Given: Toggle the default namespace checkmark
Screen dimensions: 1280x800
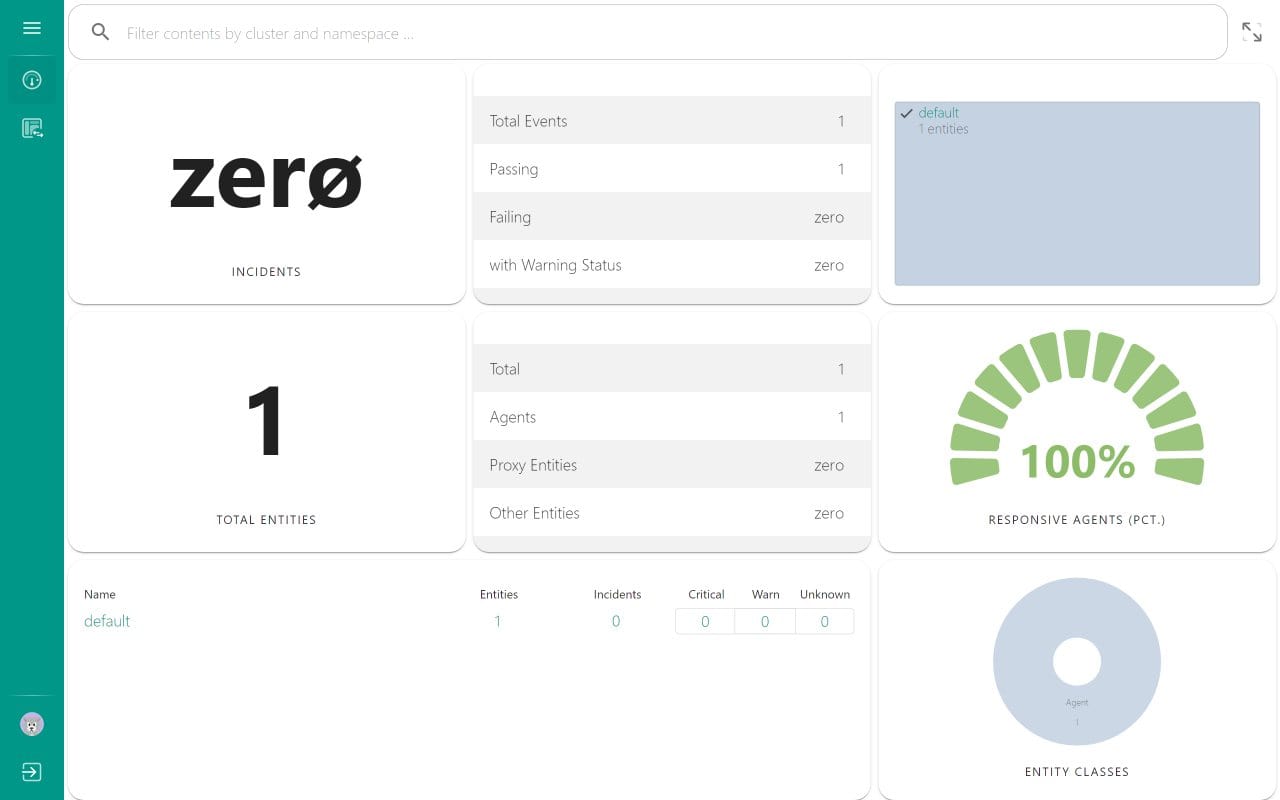Looking at the screenshot, I should pos(907,113).
